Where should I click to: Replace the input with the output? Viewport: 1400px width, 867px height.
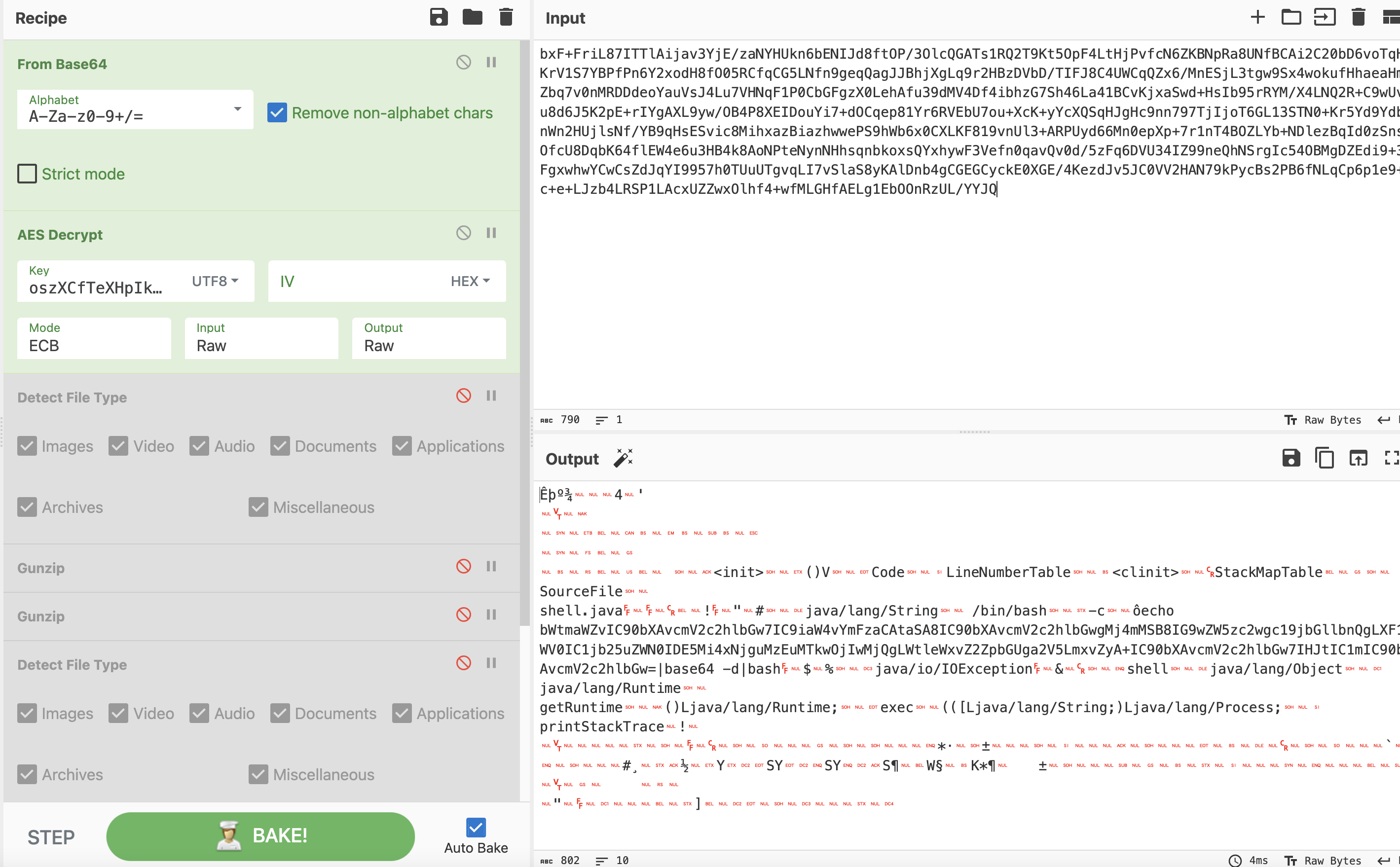pyautogui.click(x=1358, y=458)
